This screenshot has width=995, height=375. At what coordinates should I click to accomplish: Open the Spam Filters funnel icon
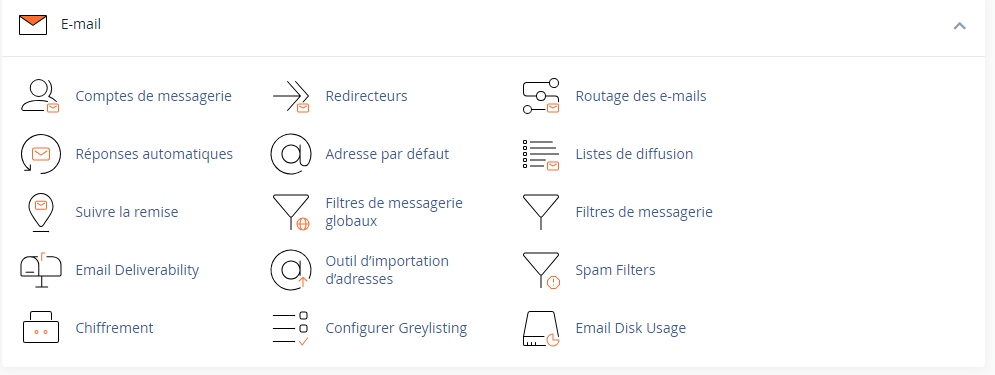541,270
